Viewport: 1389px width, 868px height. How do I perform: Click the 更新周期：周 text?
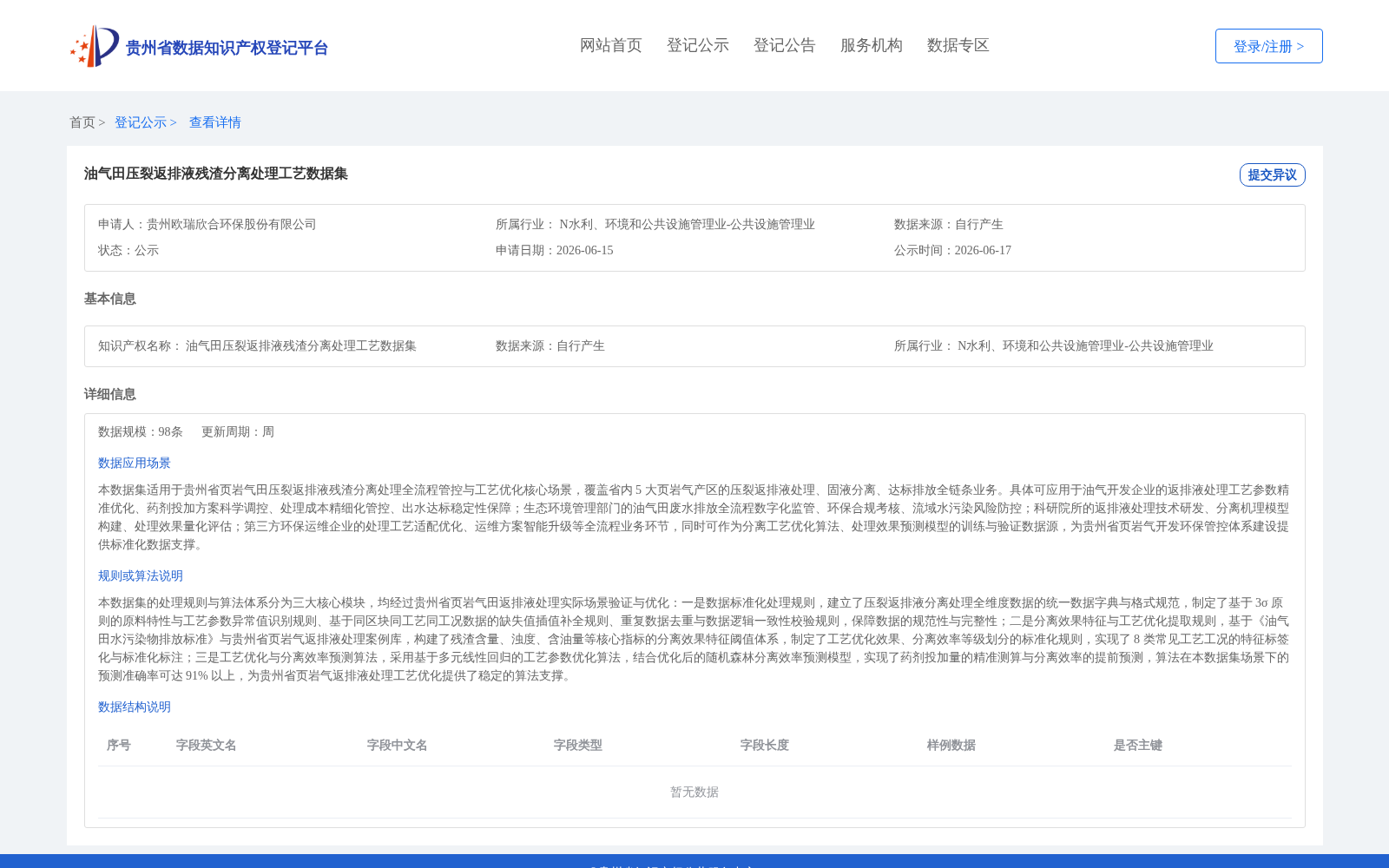click(x=238, y=431)
